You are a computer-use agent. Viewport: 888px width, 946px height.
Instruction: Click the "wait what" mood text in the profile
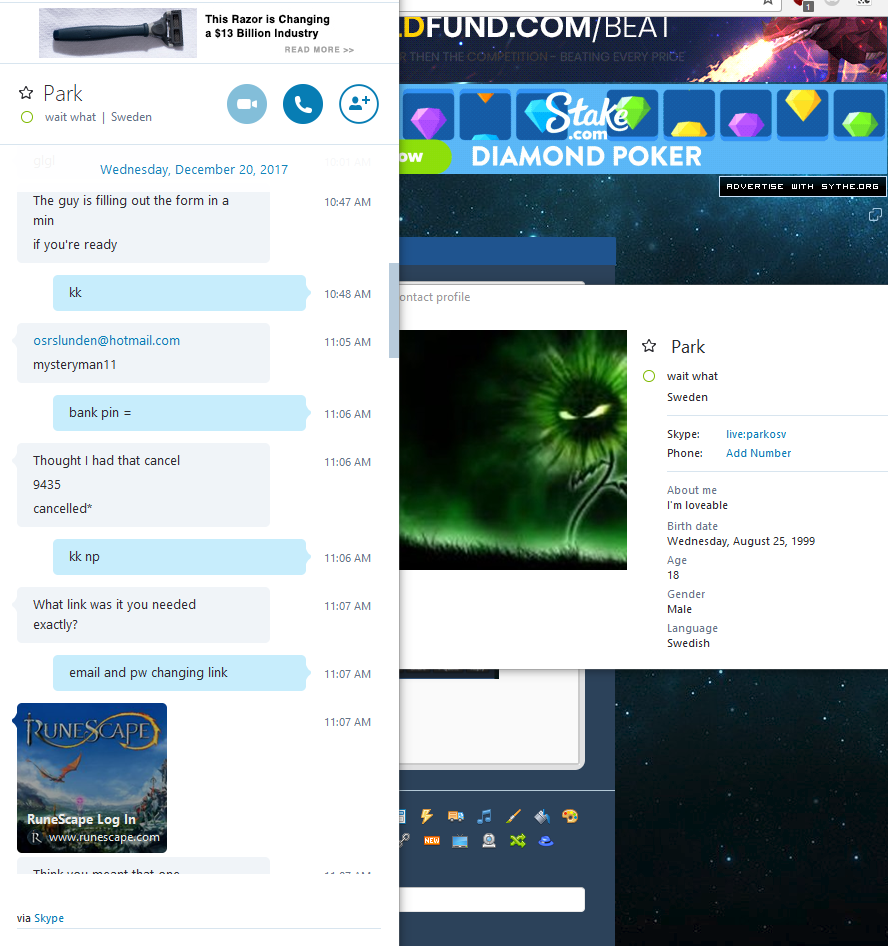[x=692, y=376]
